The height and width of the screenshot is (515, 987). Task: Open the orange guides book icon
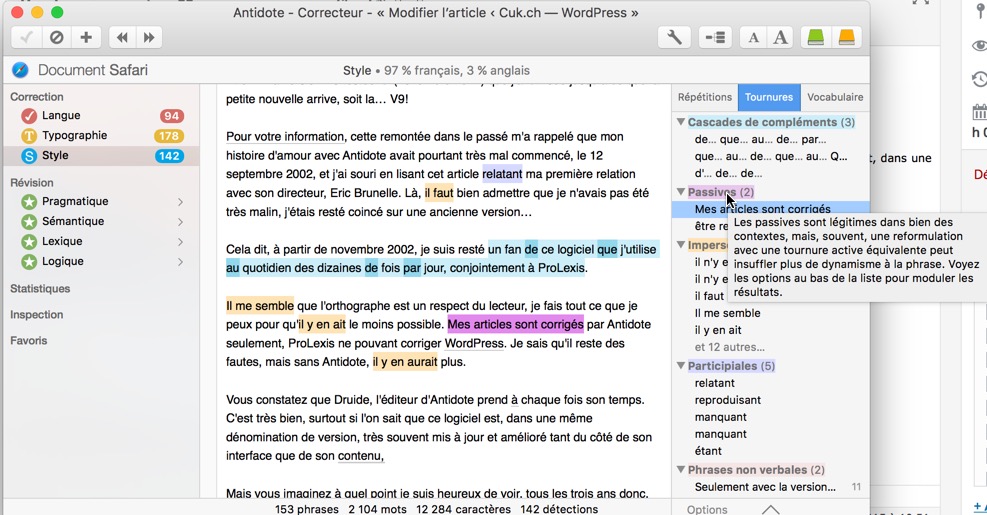coord(847,38)
